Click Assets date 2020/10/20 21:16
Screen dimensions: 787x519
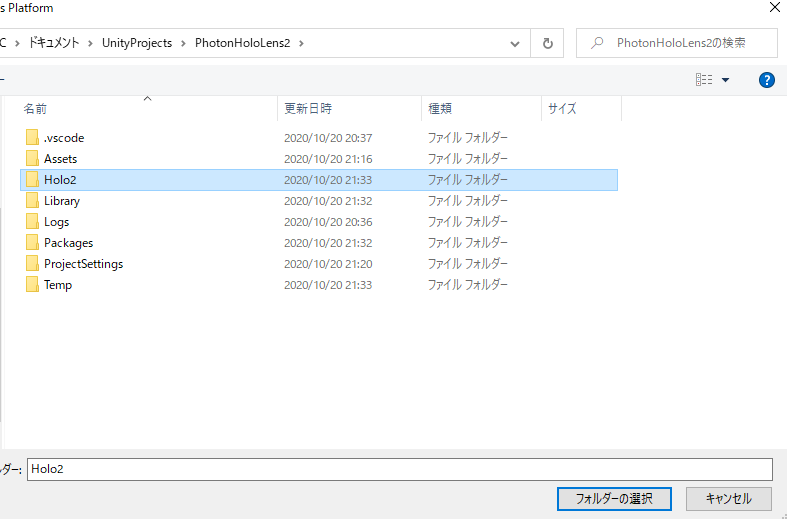click(328, 159)
